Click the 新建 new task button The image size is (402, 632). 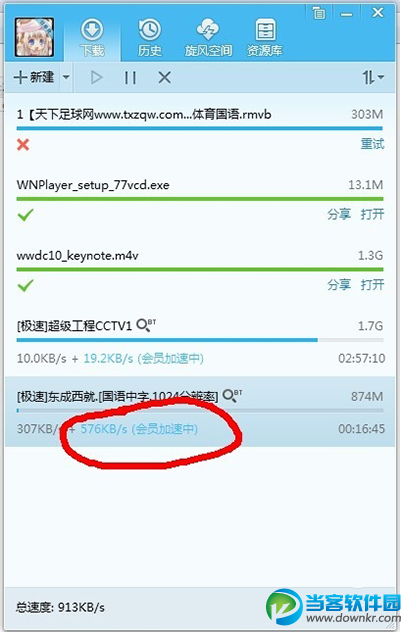[x=34, y=77]
